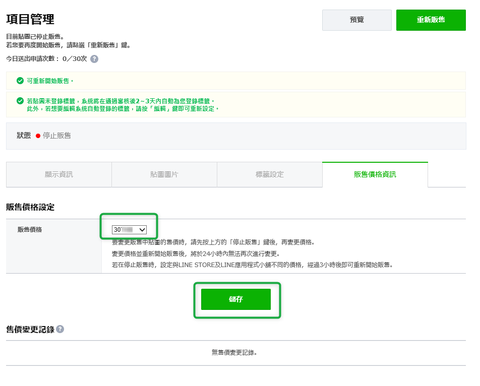Open help icon beside 售價變更記錄

[x=60, y=329]
